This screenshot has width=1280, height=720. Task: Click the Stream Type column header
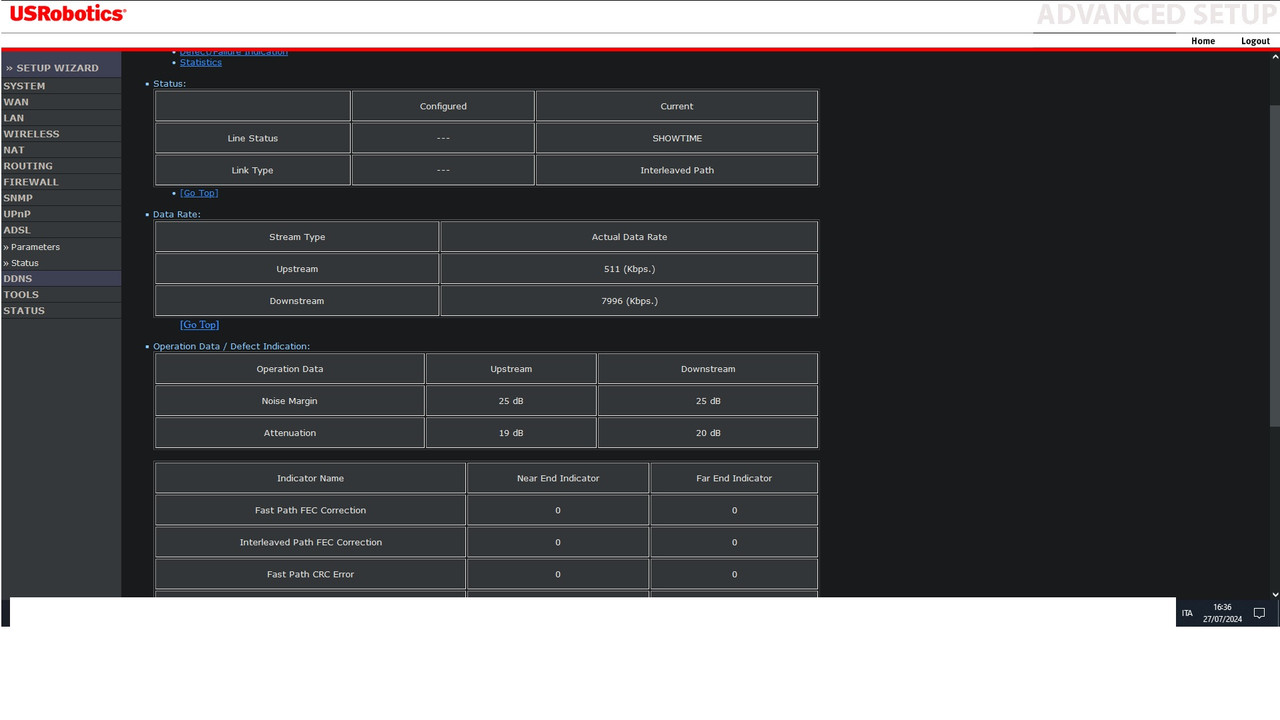(x=297, y=237)
